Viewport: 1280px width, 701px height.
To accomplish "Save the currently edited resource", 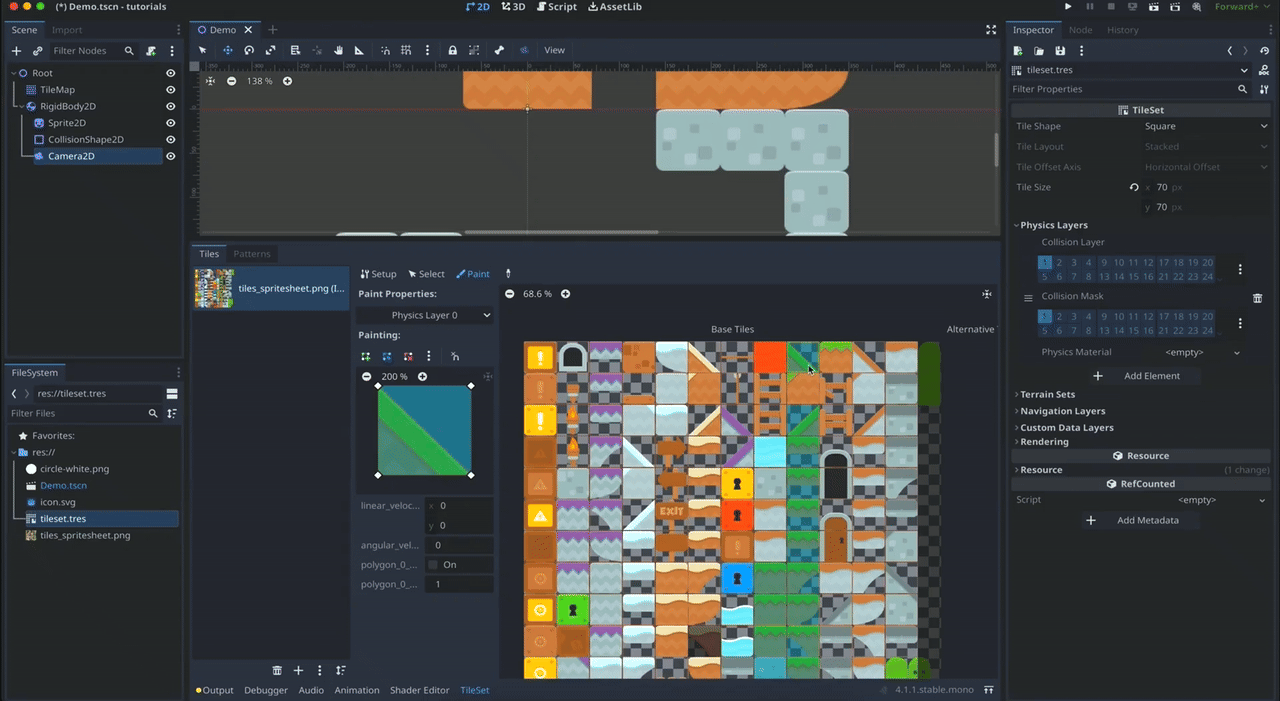I will (x=1060, y=50).
